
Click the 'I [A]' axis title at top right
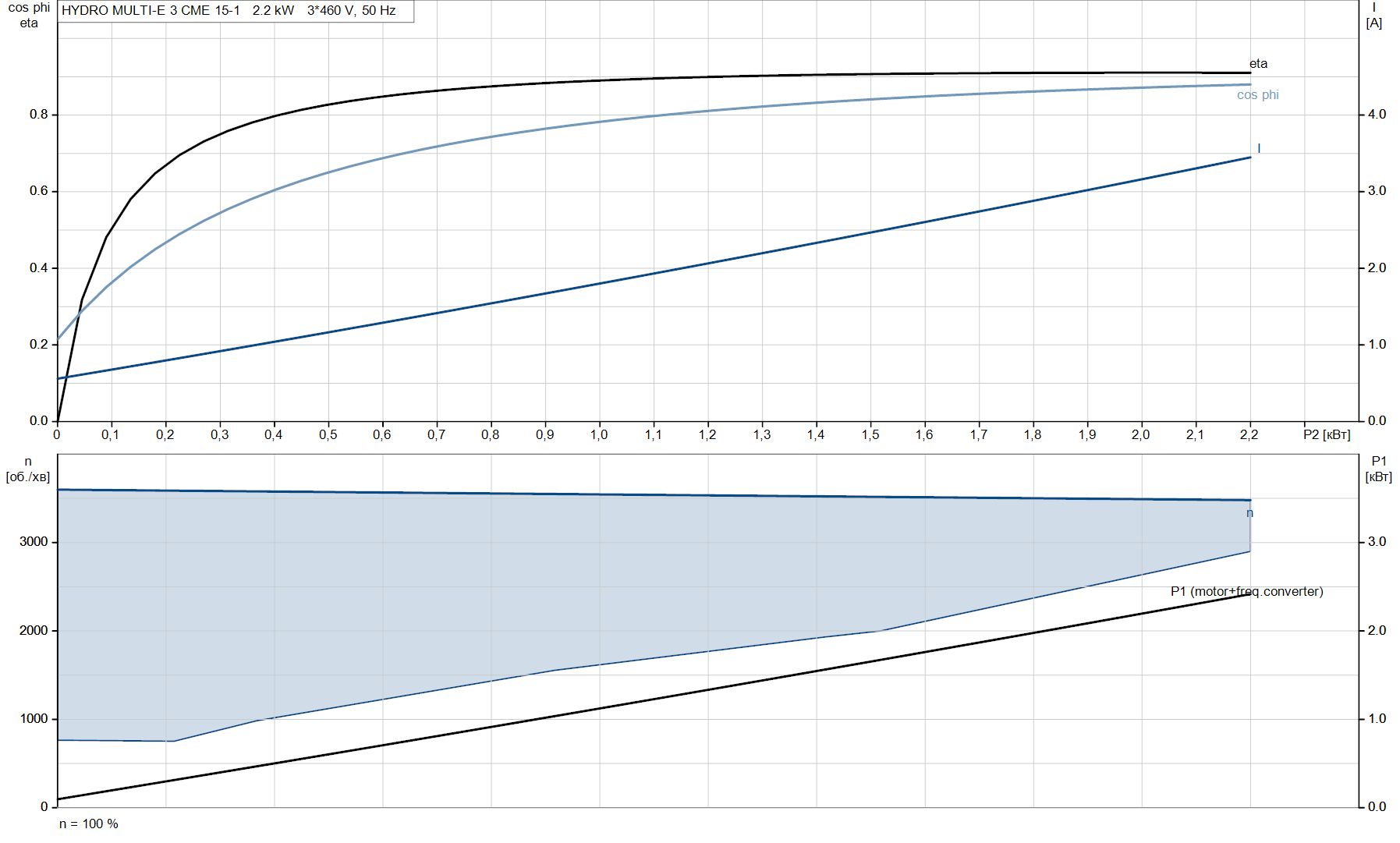(x=1373, y=16)
